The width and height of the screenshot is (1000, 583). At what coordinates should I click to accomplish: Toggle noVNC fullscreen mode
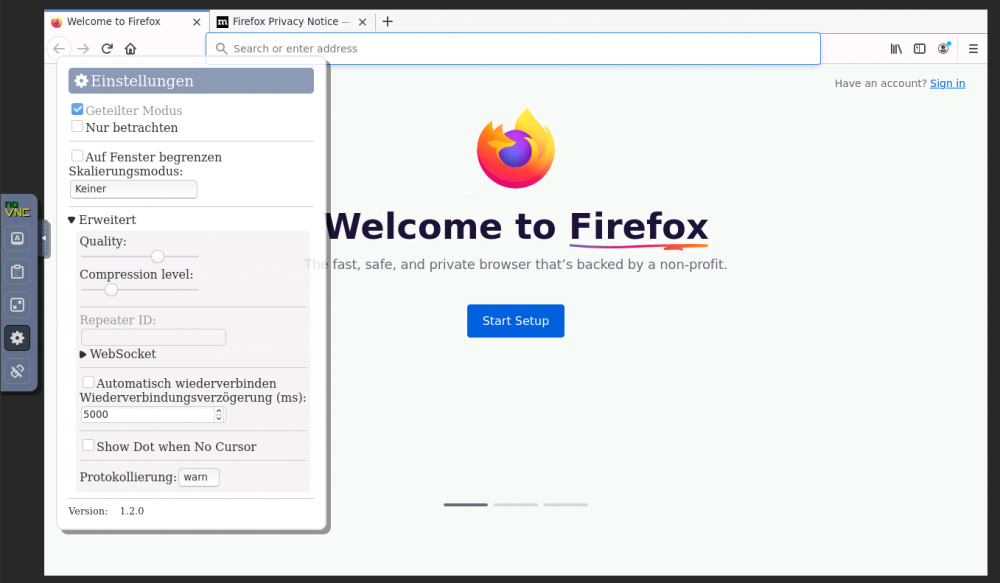17,305
